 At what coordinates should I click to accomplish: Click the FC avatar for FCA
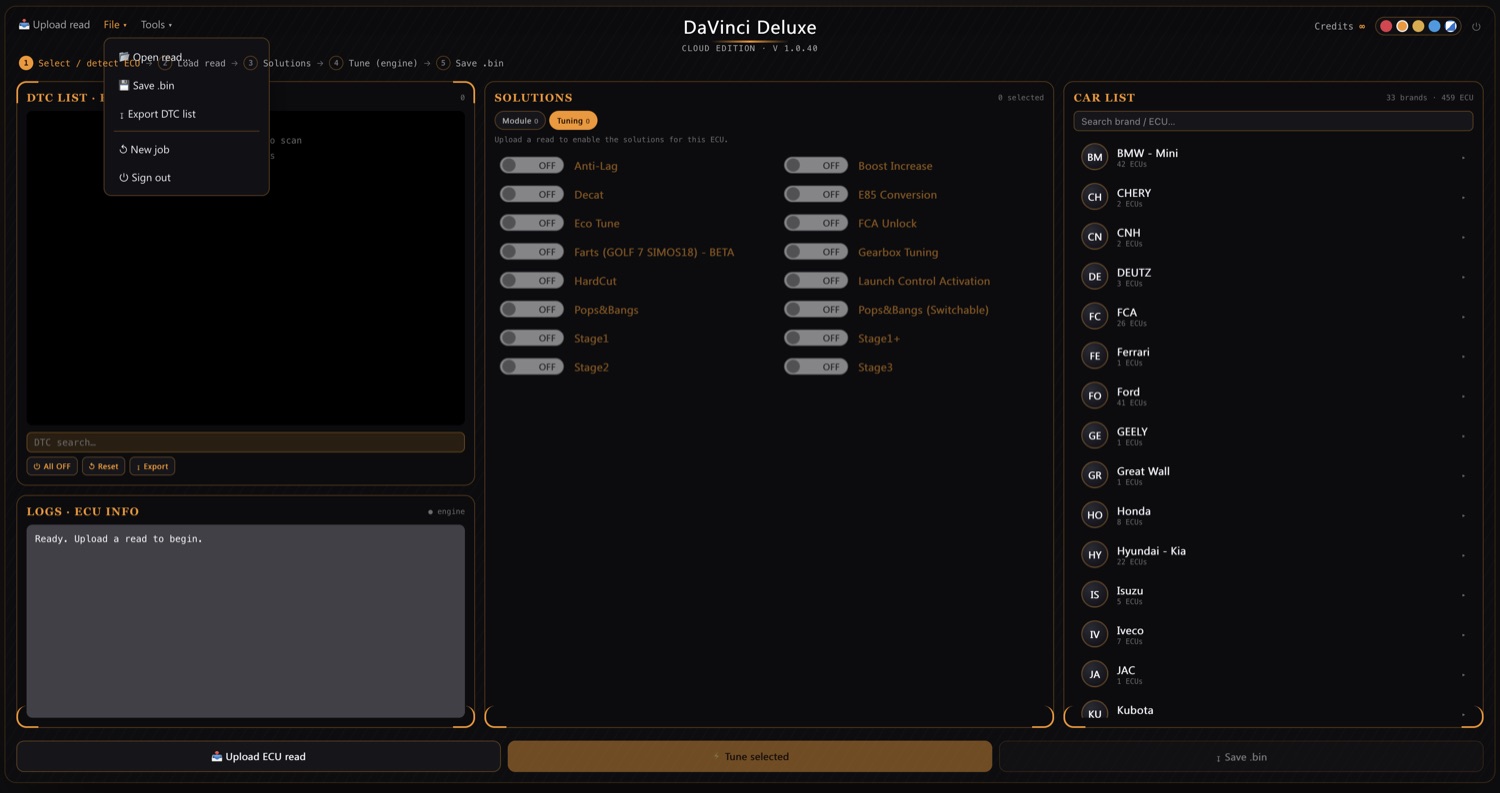click(x=1095, y=316)
